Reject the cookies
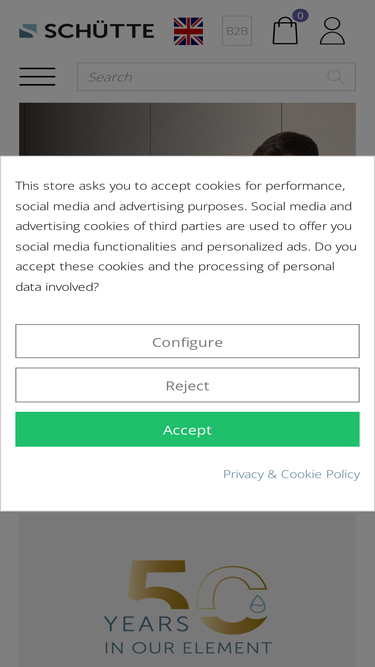375x667 pixels. pos(188,385)
